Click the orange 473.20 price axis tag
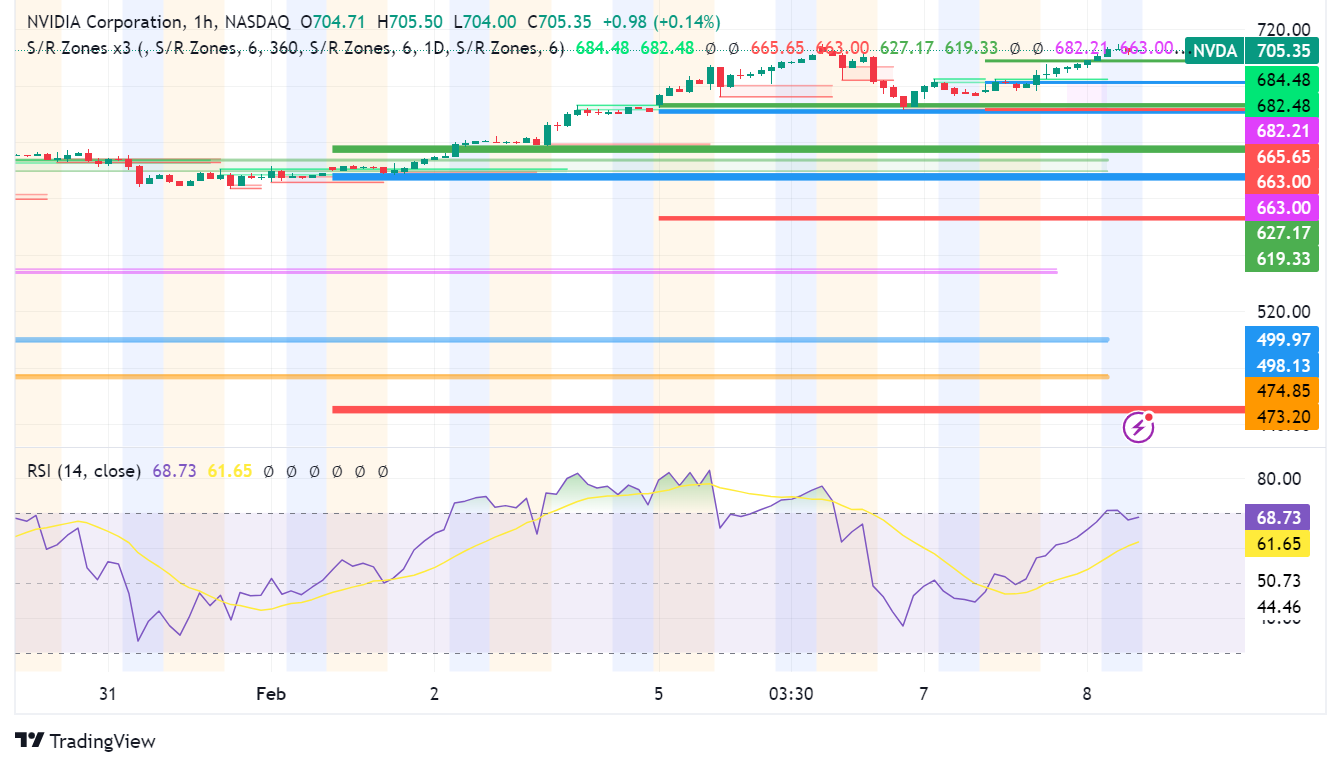The width and height of the screenshot is (1341, 767). coord(1283,417)
